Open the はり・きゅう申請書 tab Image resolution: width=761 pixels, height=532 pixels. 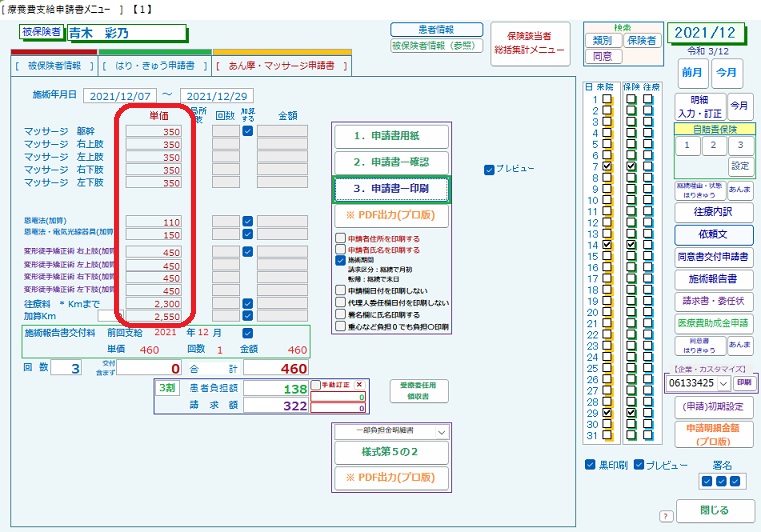(154, 66)
